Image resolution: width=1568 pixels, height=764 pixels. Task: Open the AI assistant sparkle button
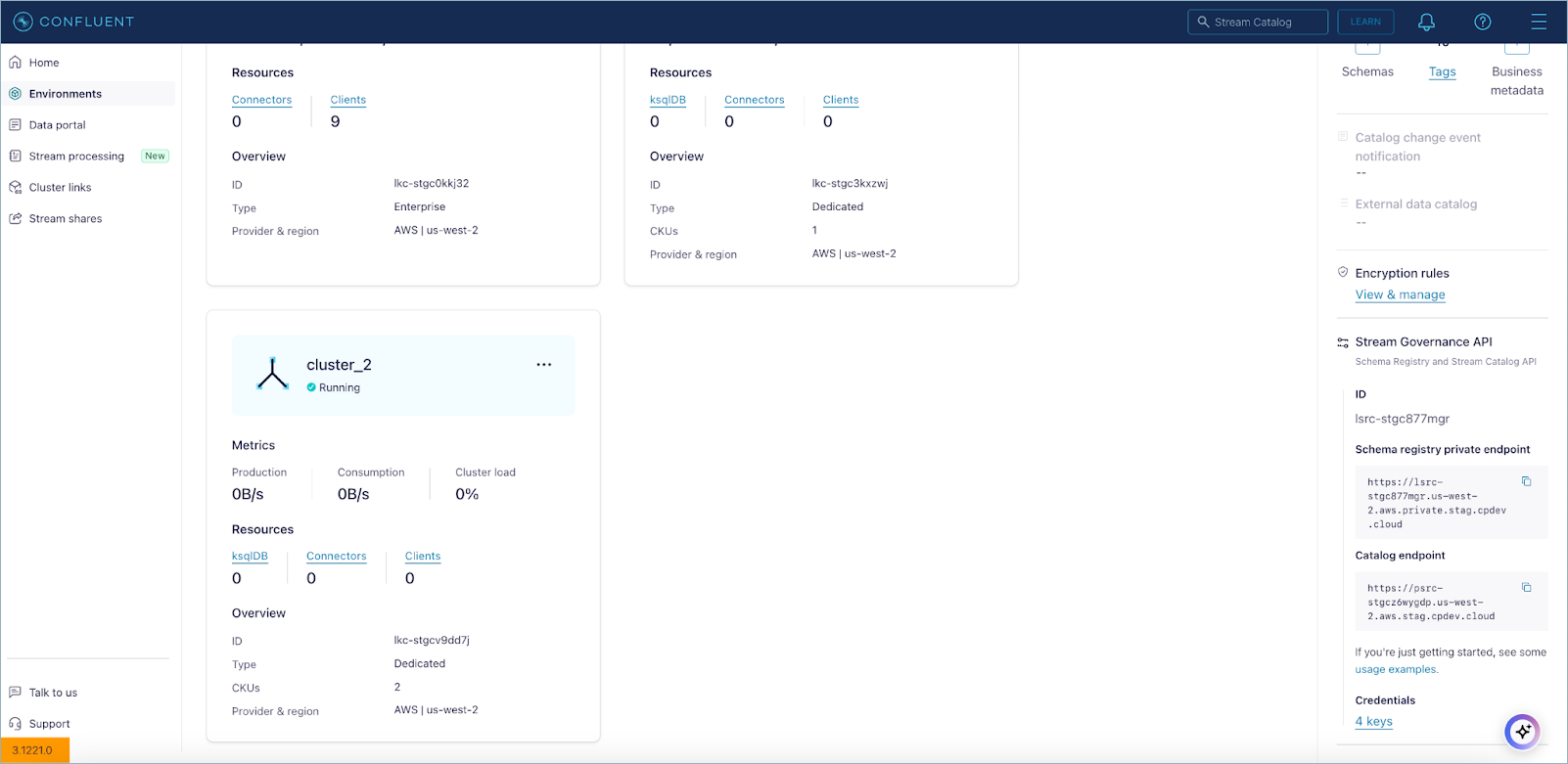tap(1522, 732)
